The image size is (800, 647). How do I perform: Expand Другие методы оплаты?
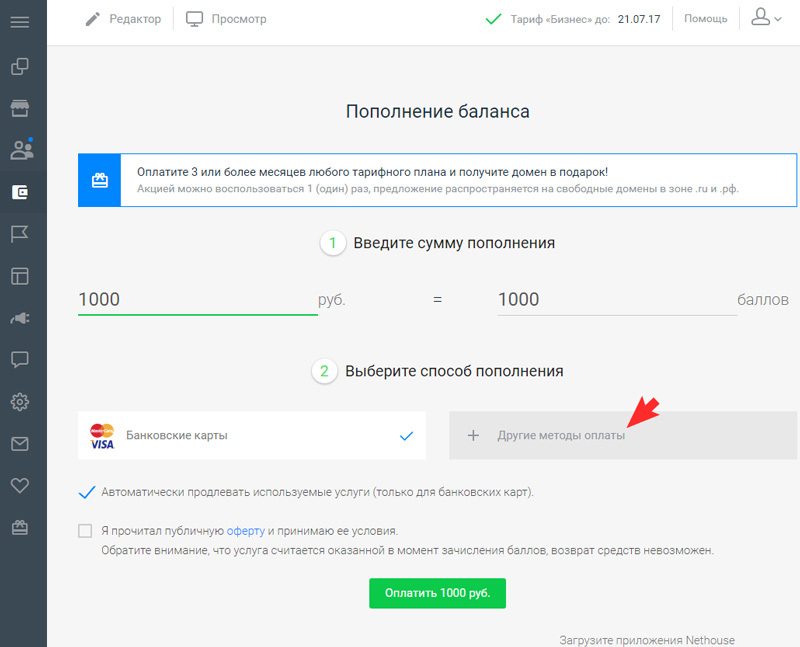pos(623,435)
